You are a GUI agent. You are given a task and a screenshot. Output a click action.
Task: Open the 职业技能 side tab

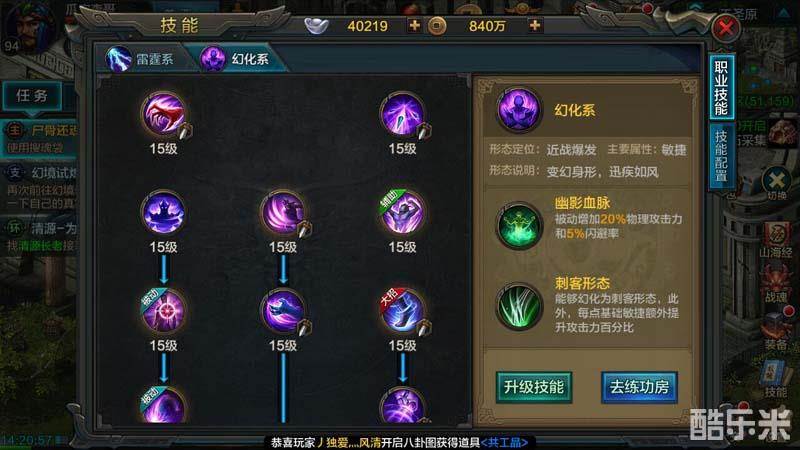(x=721, y=88)
